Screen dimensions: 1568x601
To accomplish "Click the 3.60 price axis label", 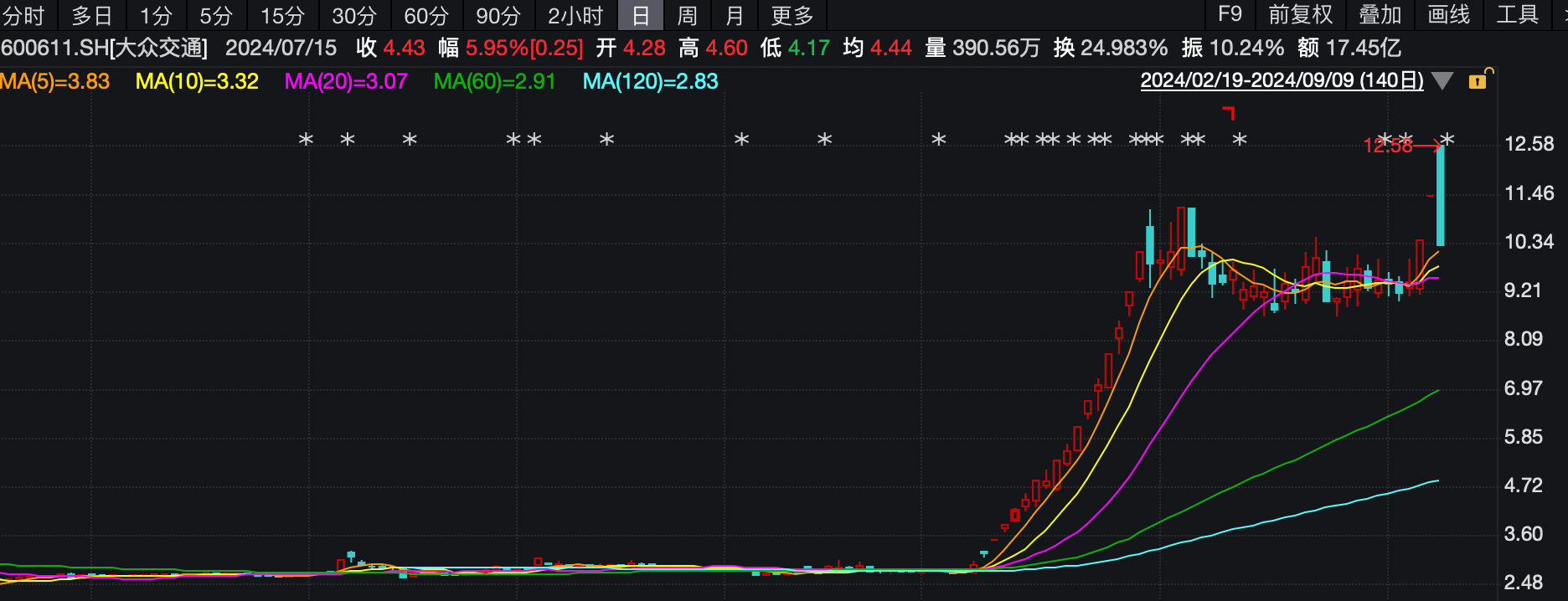I will (x=1523, y=534).
